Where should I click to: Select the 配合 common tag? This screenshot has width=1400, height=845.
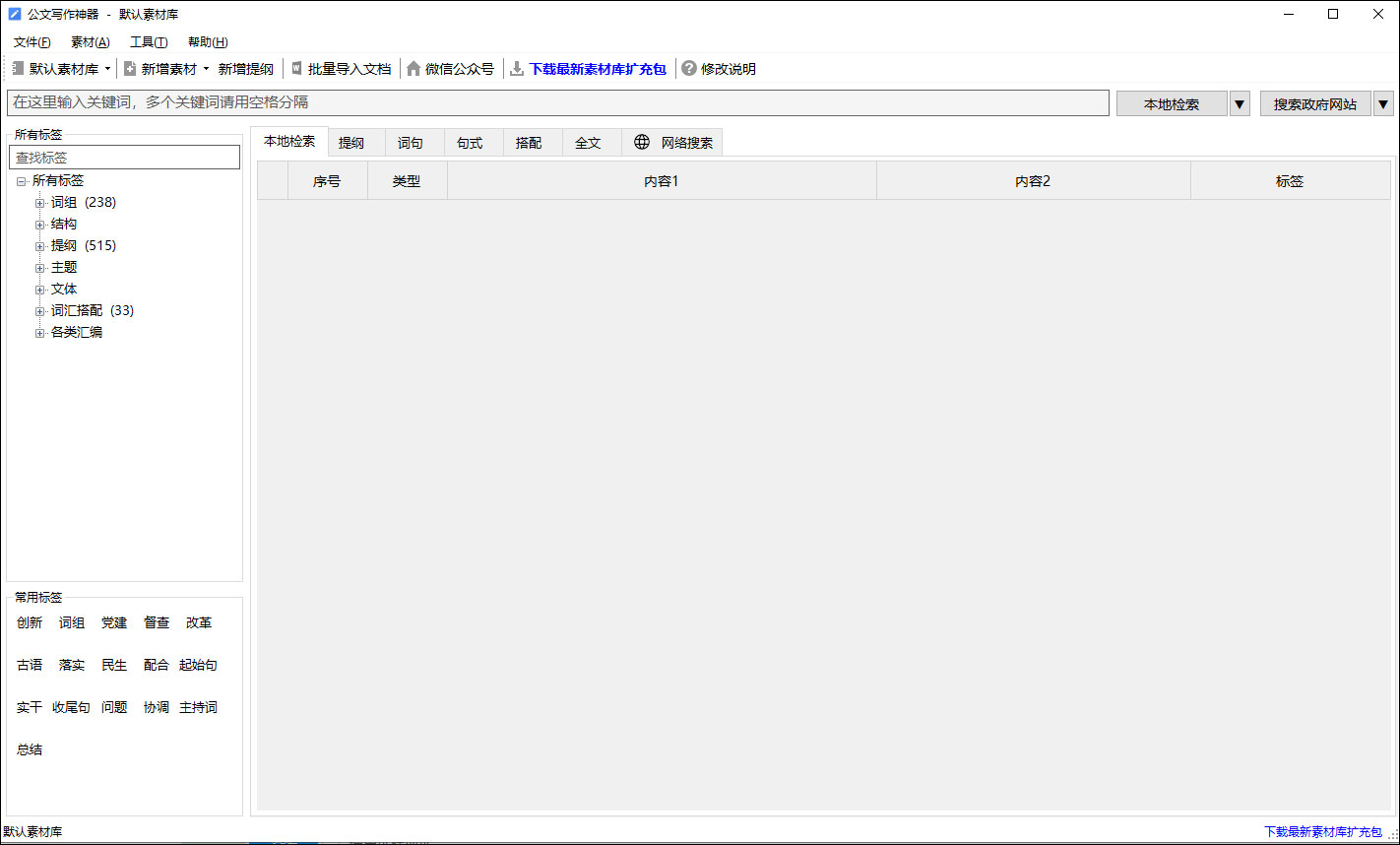[157, 665]
